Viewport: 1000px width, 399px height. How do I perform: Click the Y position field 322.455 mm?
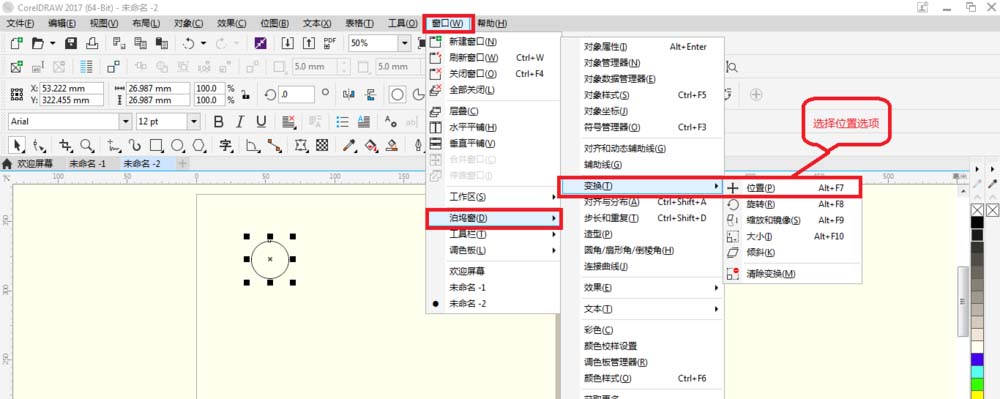click(72, 100)
